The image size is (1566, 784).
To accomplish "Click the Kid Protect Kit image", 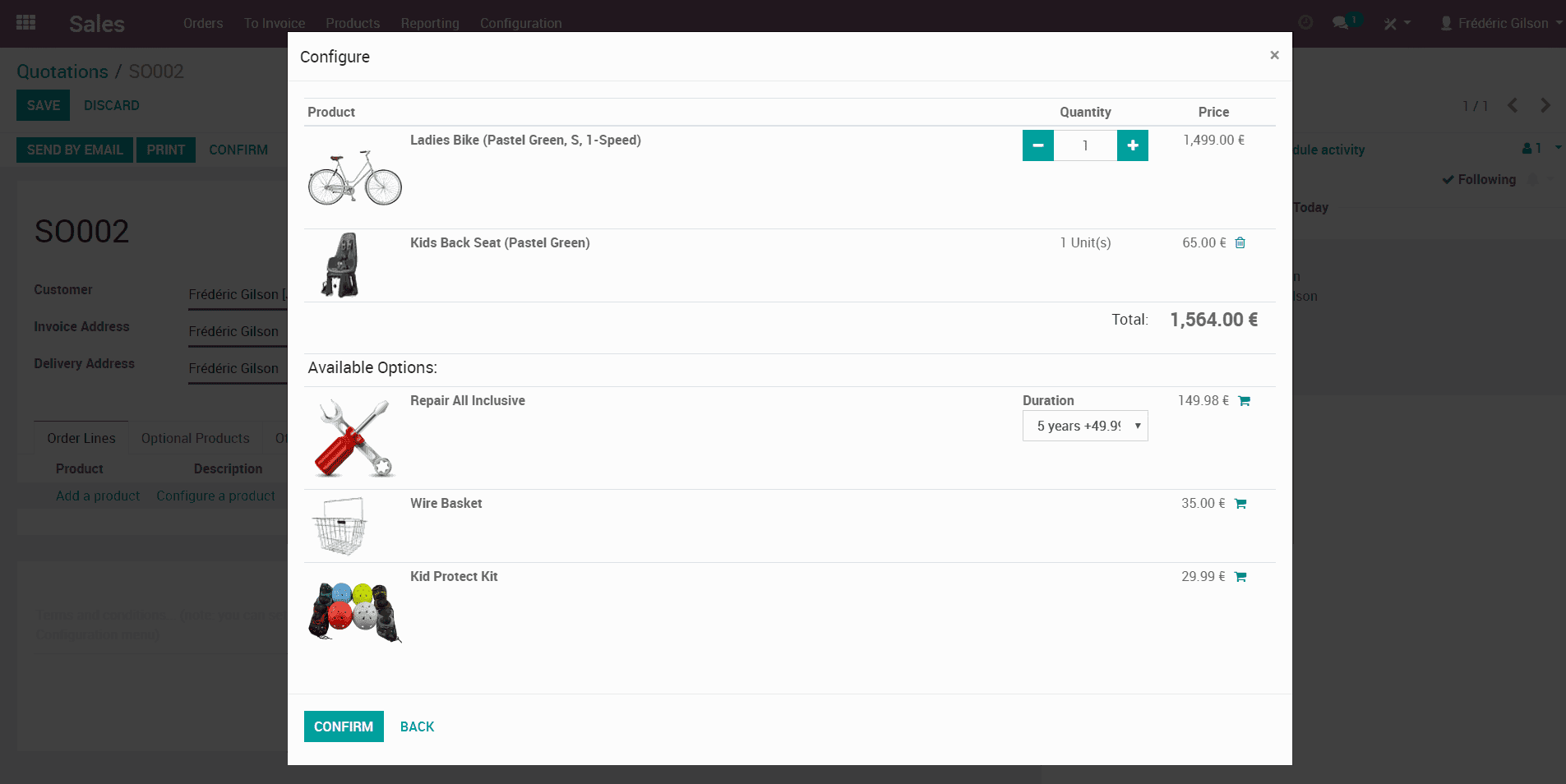I will [x=355, y=611].
